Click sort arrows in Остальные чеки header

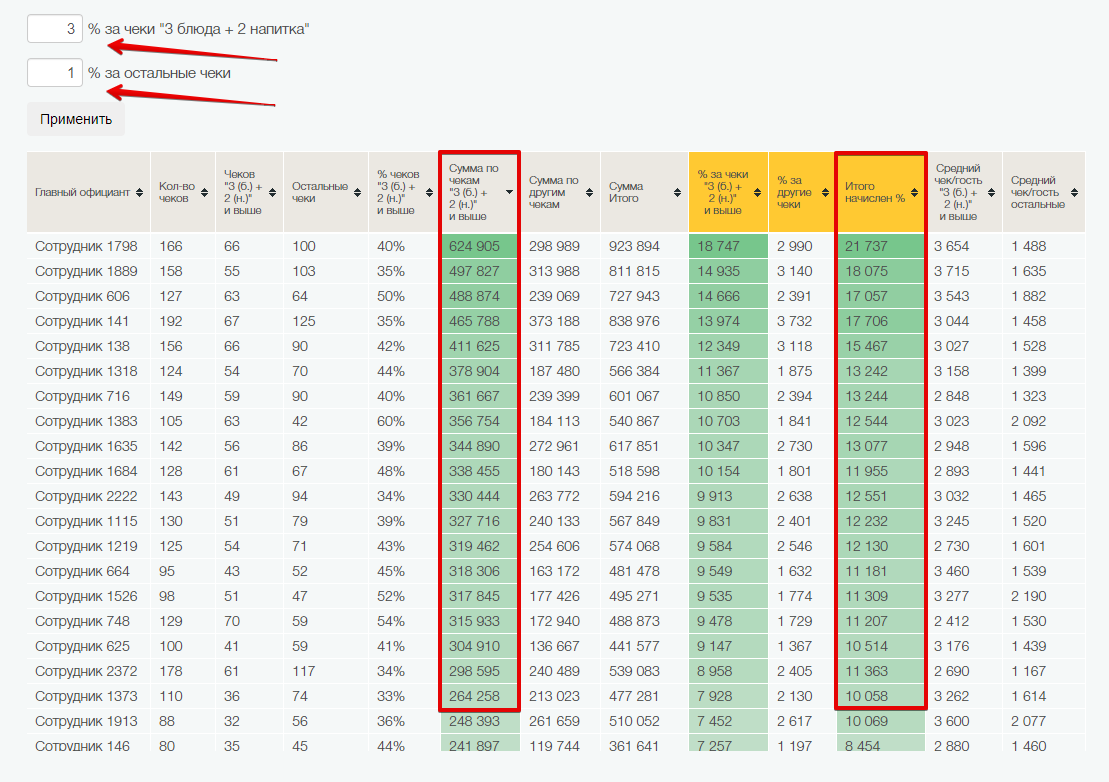[x=357, y=192]
